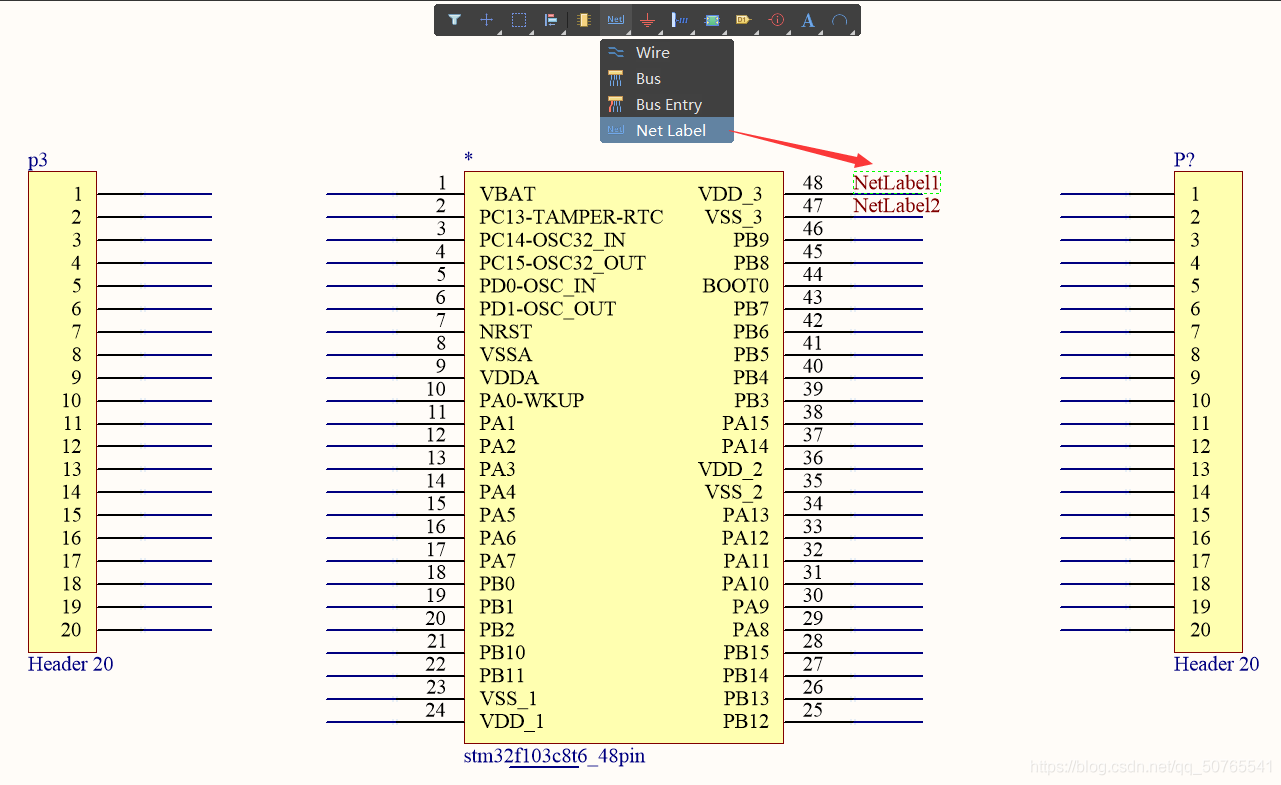Click the PB12 pin name

[747, 722]
